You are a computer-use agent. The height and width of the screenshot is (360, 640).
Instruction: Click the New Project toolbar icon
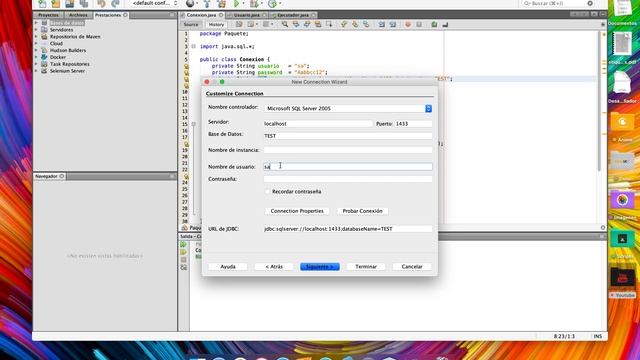(56, 4)
